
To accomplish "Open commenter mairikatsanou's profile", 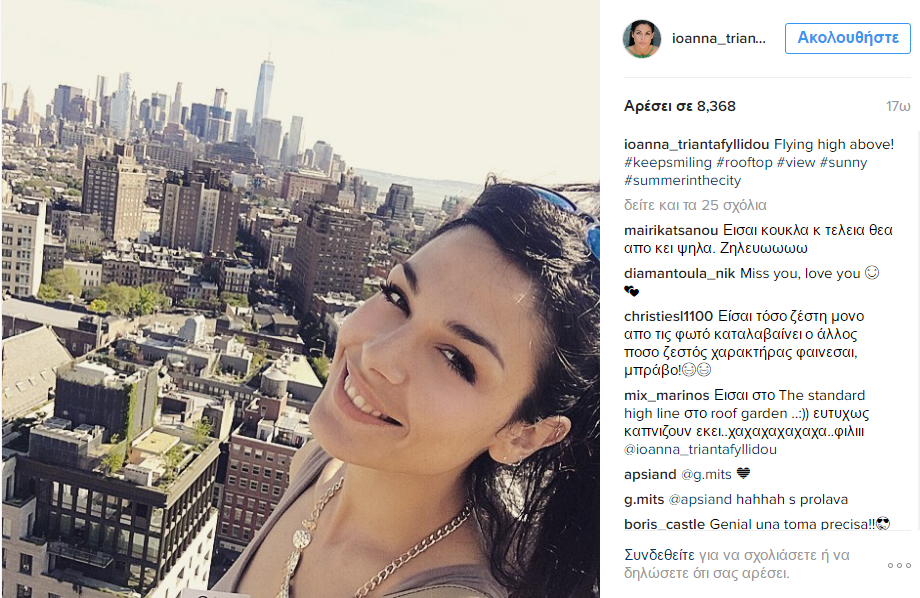I will point(671,230).
